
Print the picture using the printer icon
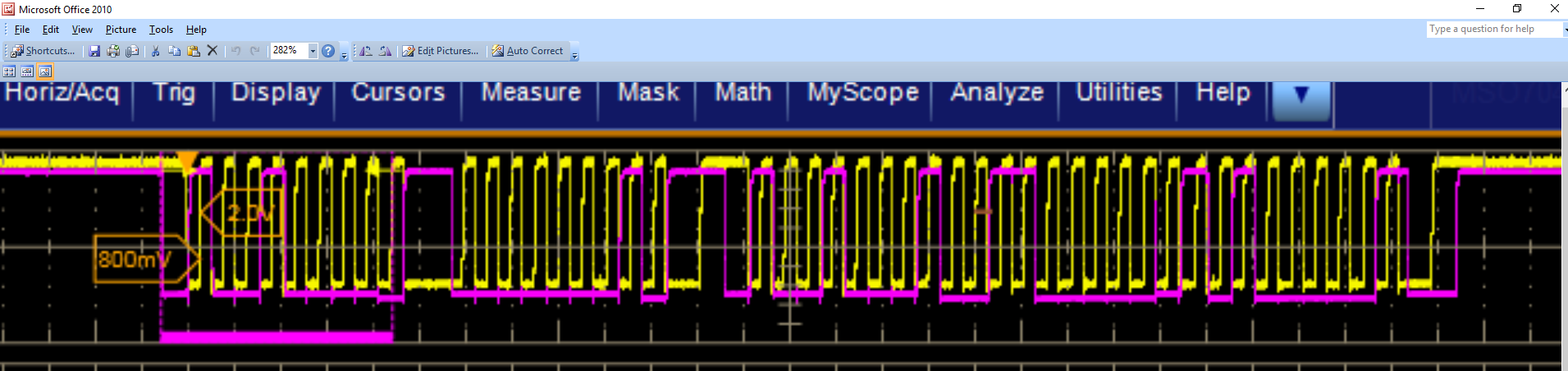point(113,51)
